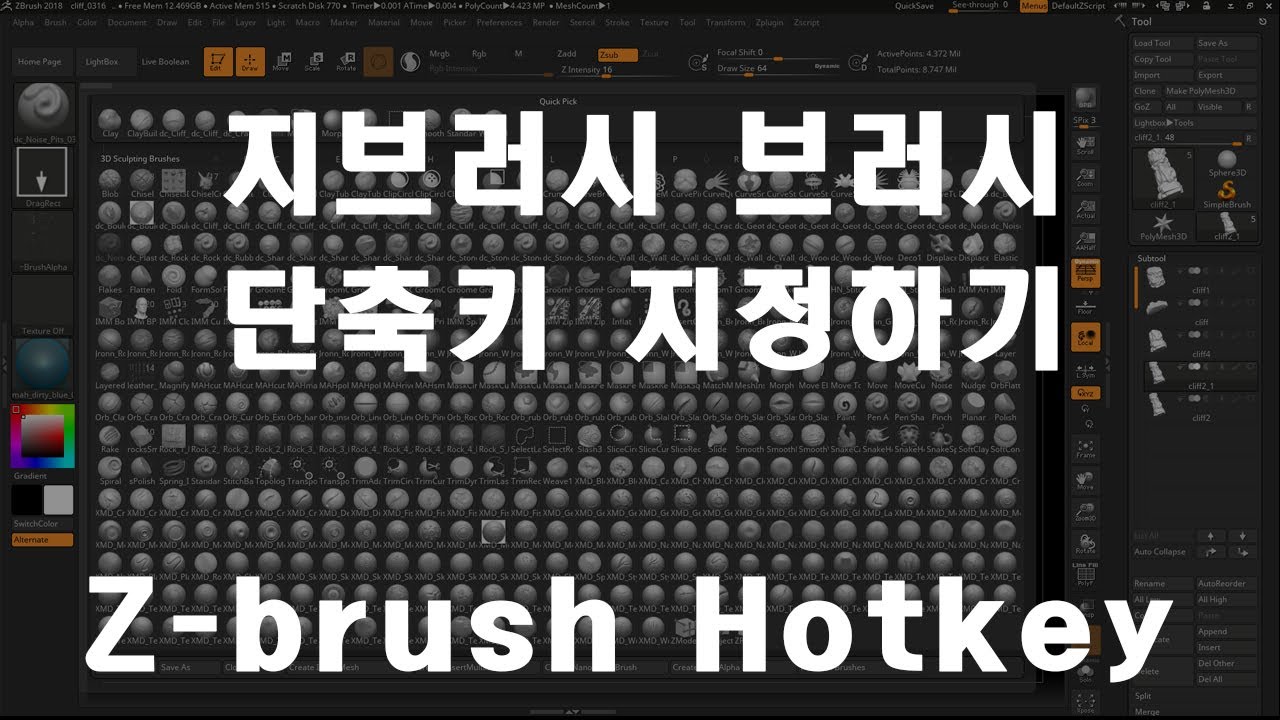Adjust the Draw Size slider
The image size is (1280, 720).
(780, 68)
